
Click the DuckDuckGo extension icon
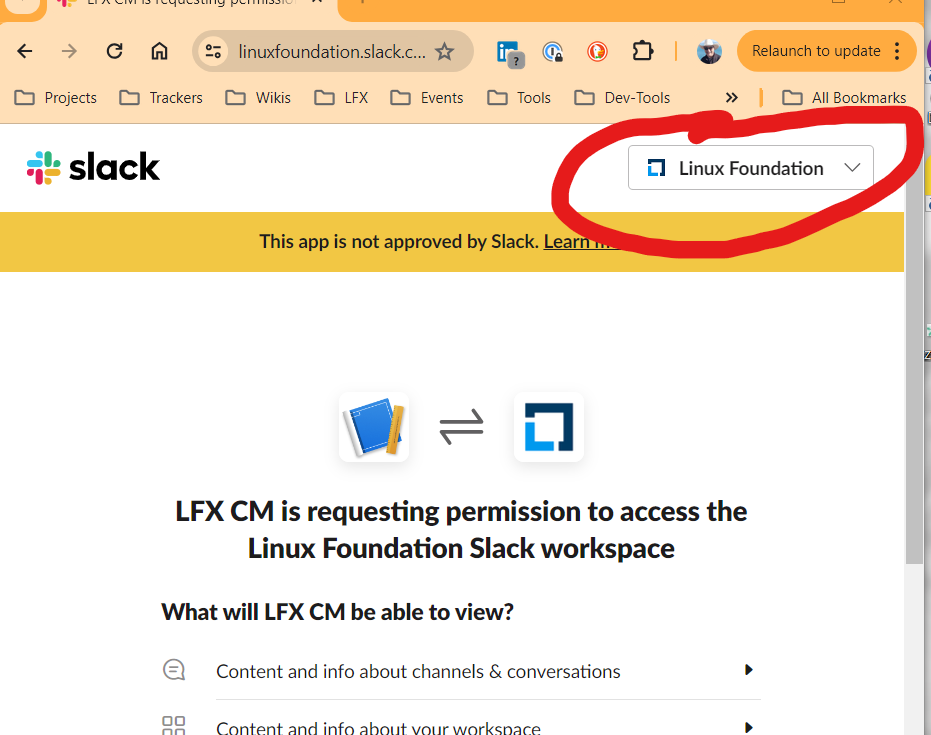tap(598, 51)
